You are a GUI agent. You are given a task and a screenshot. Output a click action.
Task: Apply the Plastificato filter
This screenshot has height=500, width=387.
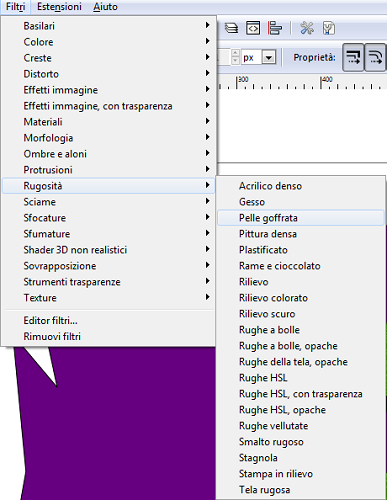click(x=301, y=250)
